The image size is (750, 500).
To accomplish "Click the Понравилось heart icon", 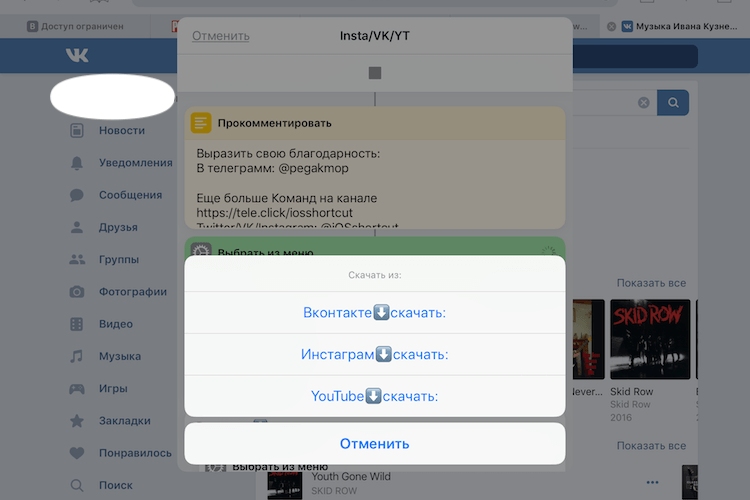I will pos(77,453).
